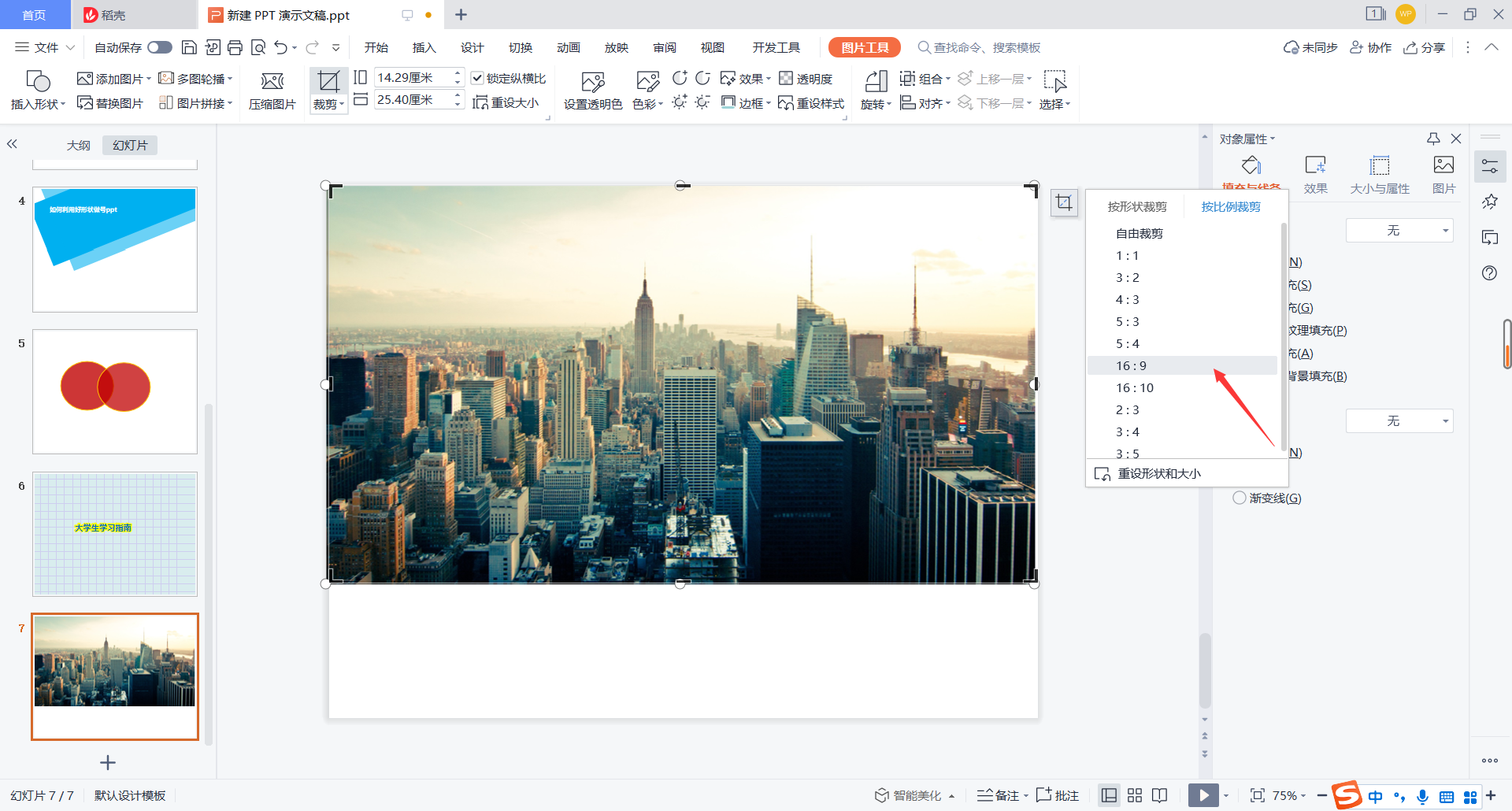1512x811 pixels.
Task: Increase width value with stepper up arrow
Action: (458, 94)
